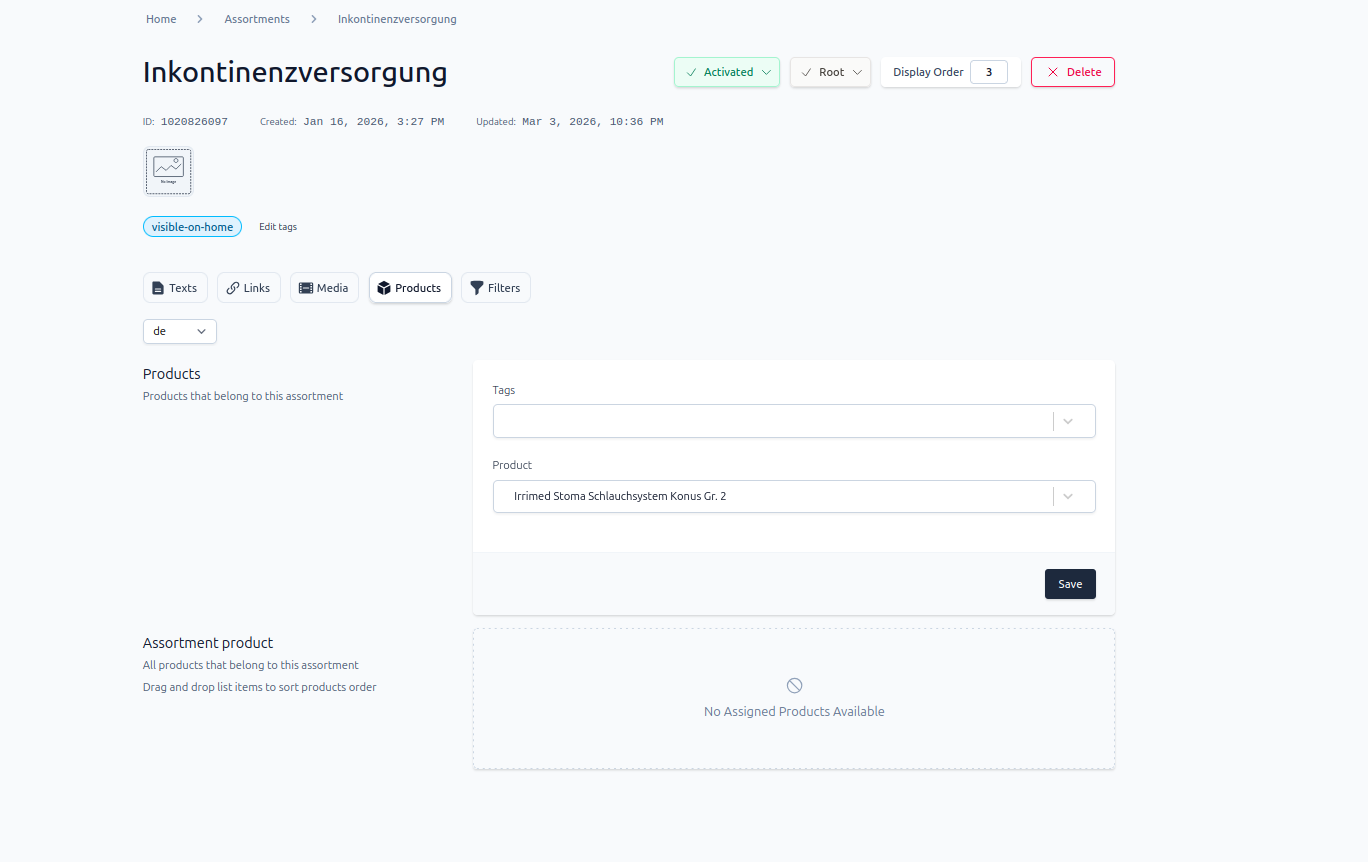Screen dimensions: 1368x862
Task: Open the Root dropdown
Action: point(830,72)
